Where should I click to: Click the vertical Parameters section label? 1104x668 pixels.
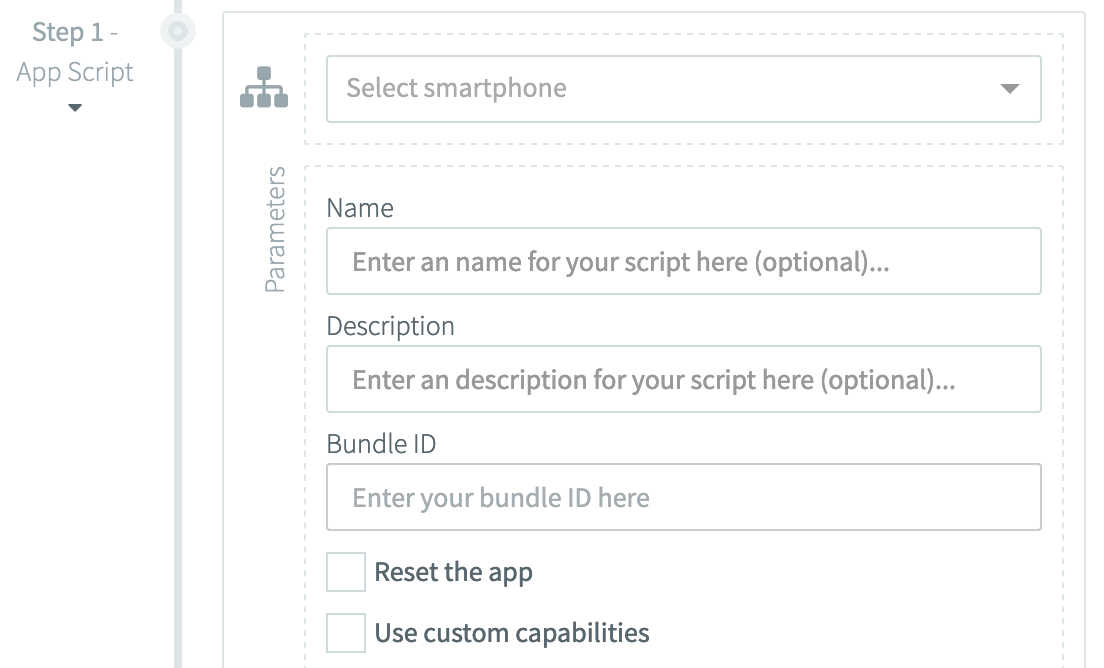[x=275, y=230]
